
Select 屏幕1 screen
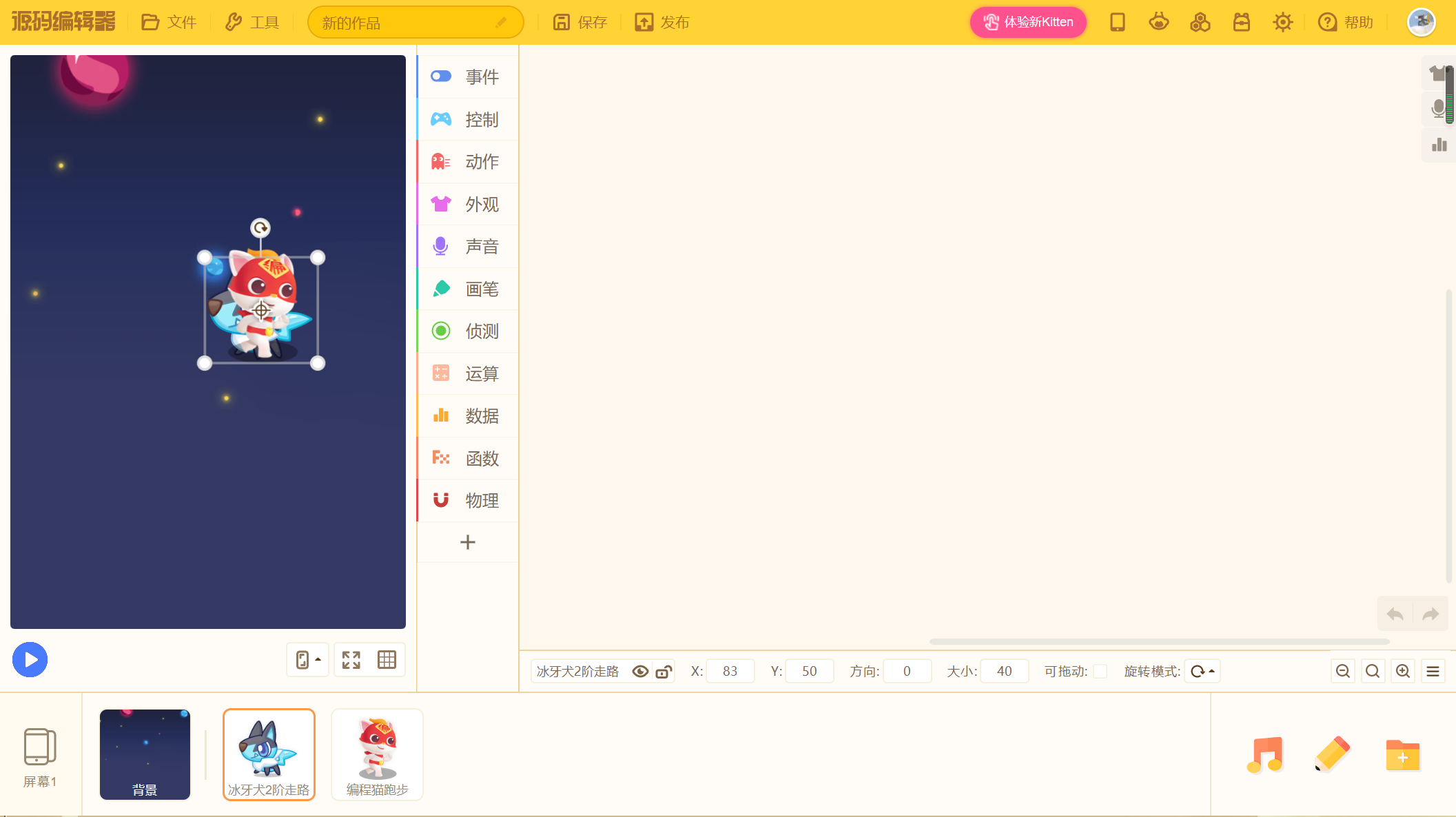pyautogui.click(x=40, y=757)
